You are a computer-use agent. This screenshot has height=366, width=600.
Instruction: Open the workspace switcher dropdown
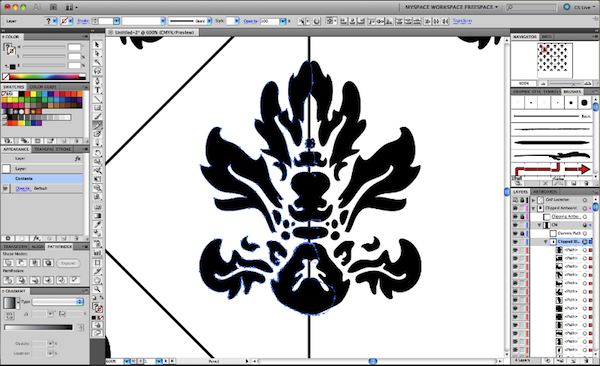click(451, 7)
